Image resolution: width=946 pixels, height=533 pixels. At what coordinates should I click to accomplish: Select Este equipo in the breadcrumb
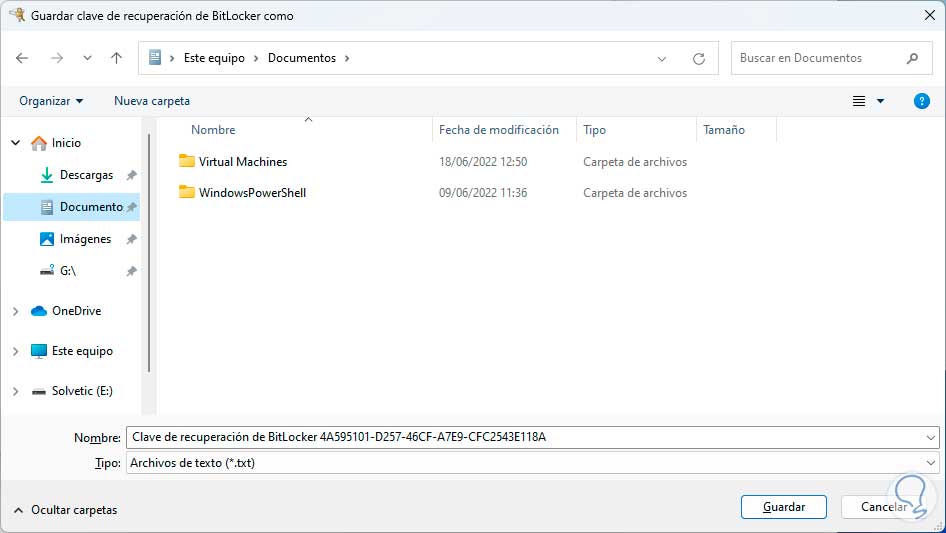[214, 58]
